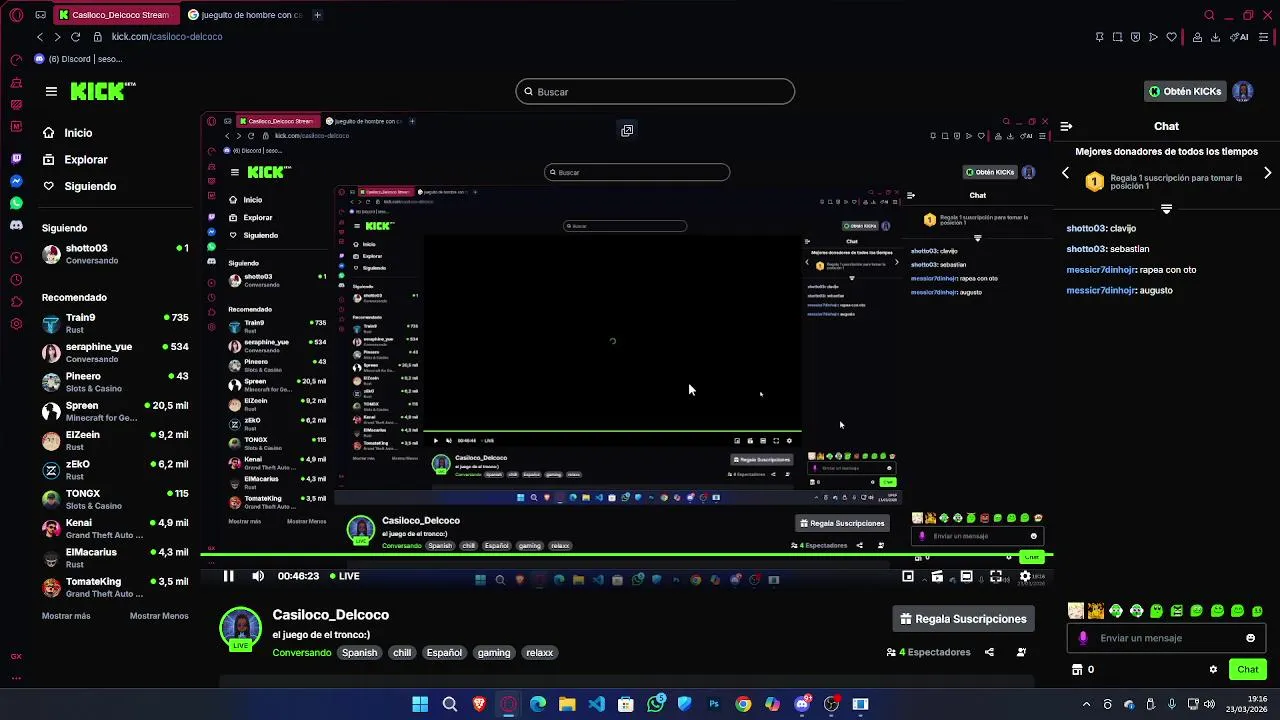Open shotto03 followed channel

(x=115, y=254)
